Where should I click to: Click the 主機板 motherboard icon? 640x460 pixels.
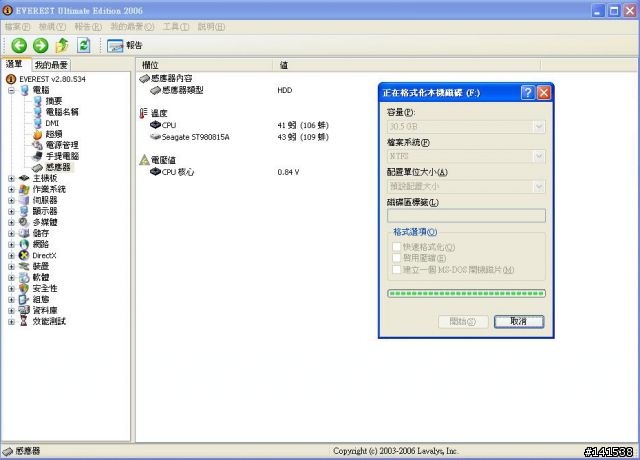tap(24, 178)
